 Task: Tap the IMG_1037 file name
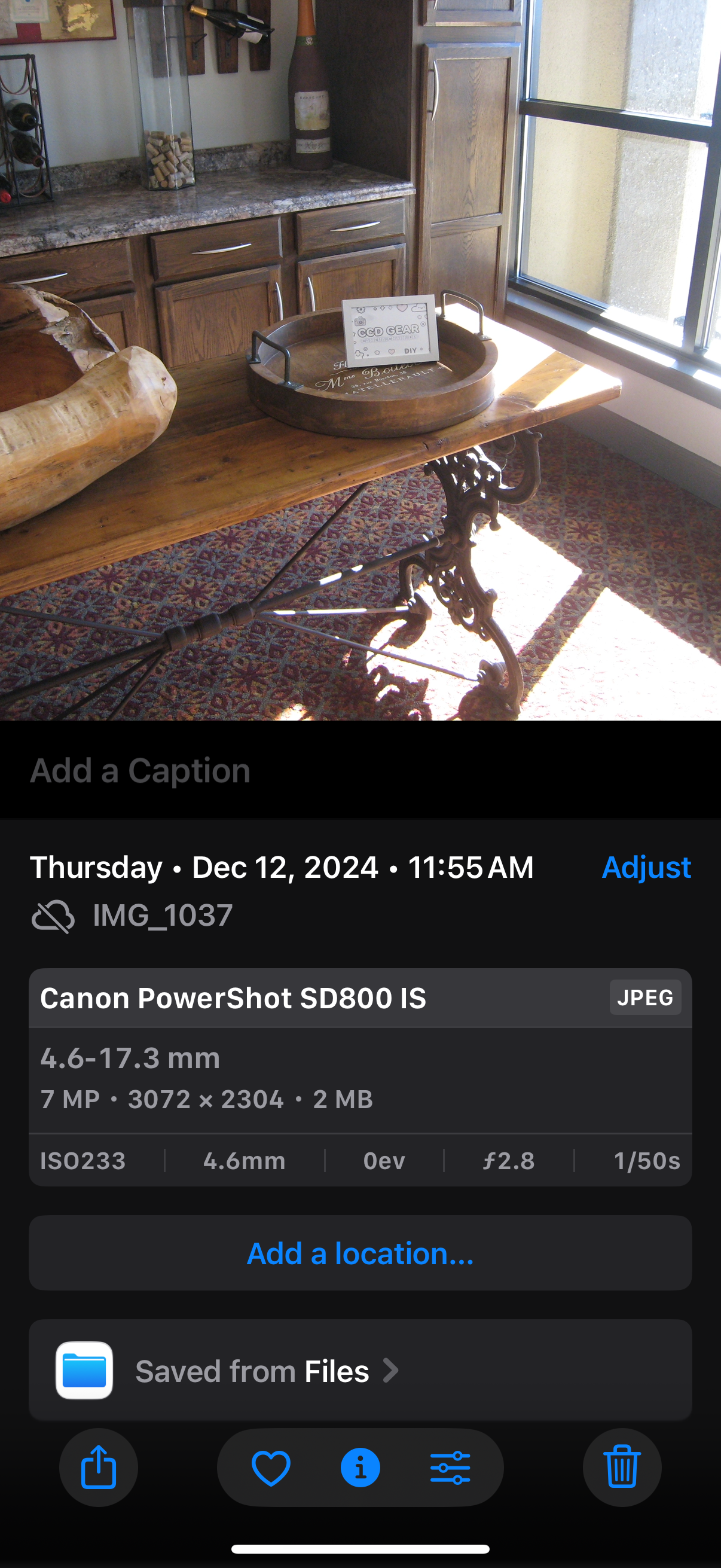coord(163,916)
